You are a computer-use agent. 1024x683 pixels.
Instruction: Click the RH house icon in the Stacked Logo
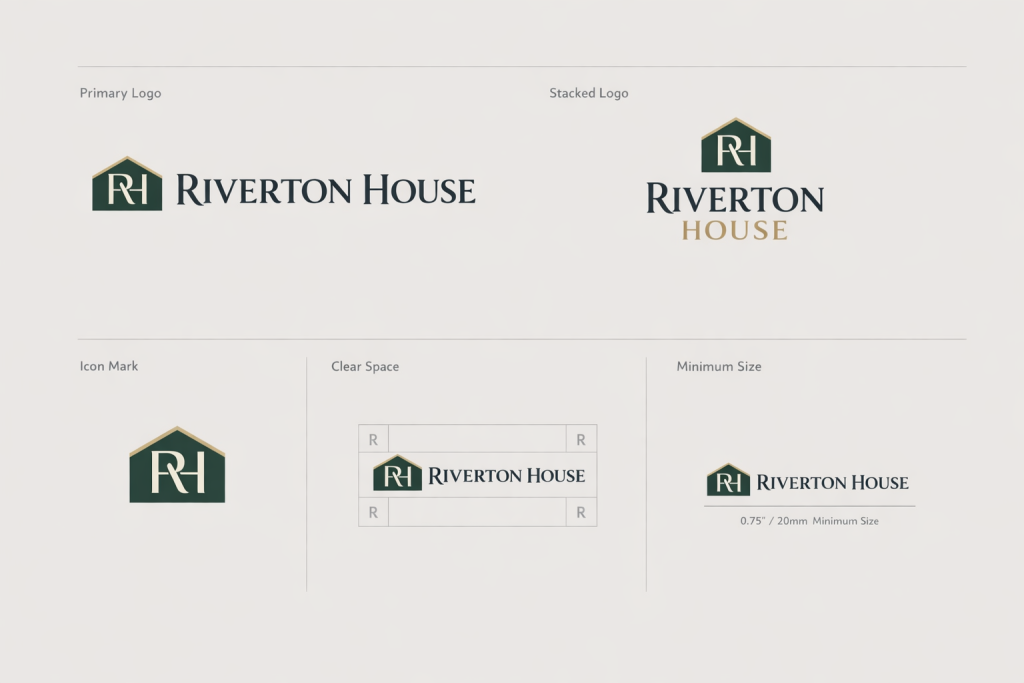(x=736, y=147)
